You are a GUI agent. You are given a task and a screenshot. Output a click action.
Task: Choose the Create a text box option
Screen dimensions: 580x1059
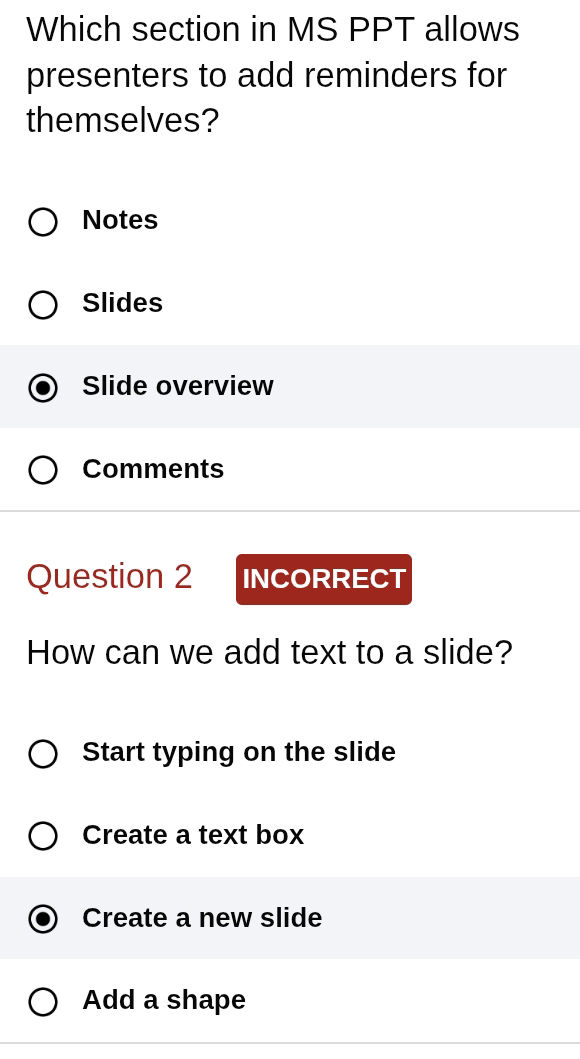43,836
